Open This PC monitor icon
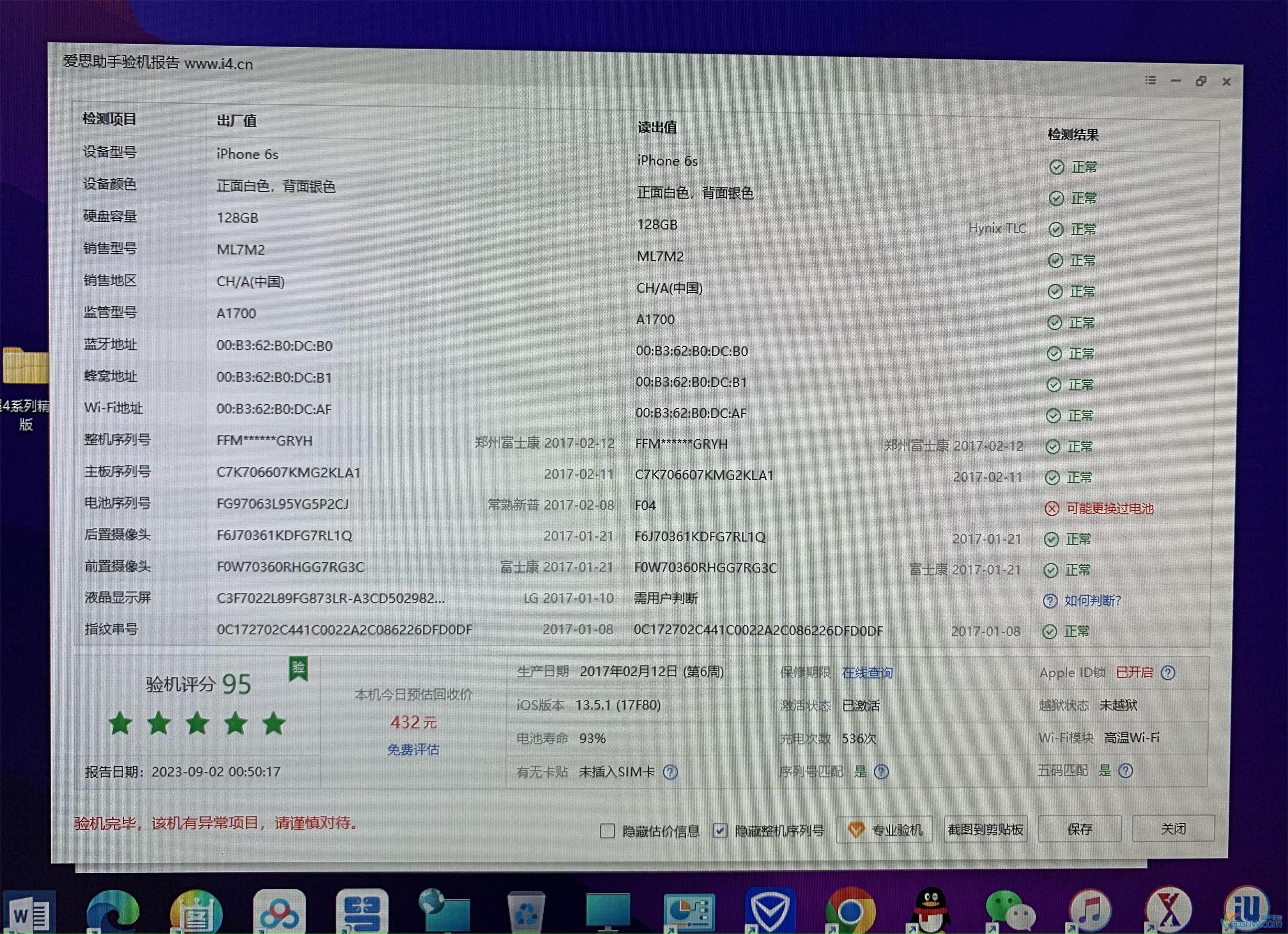 (x=608, y=912)
